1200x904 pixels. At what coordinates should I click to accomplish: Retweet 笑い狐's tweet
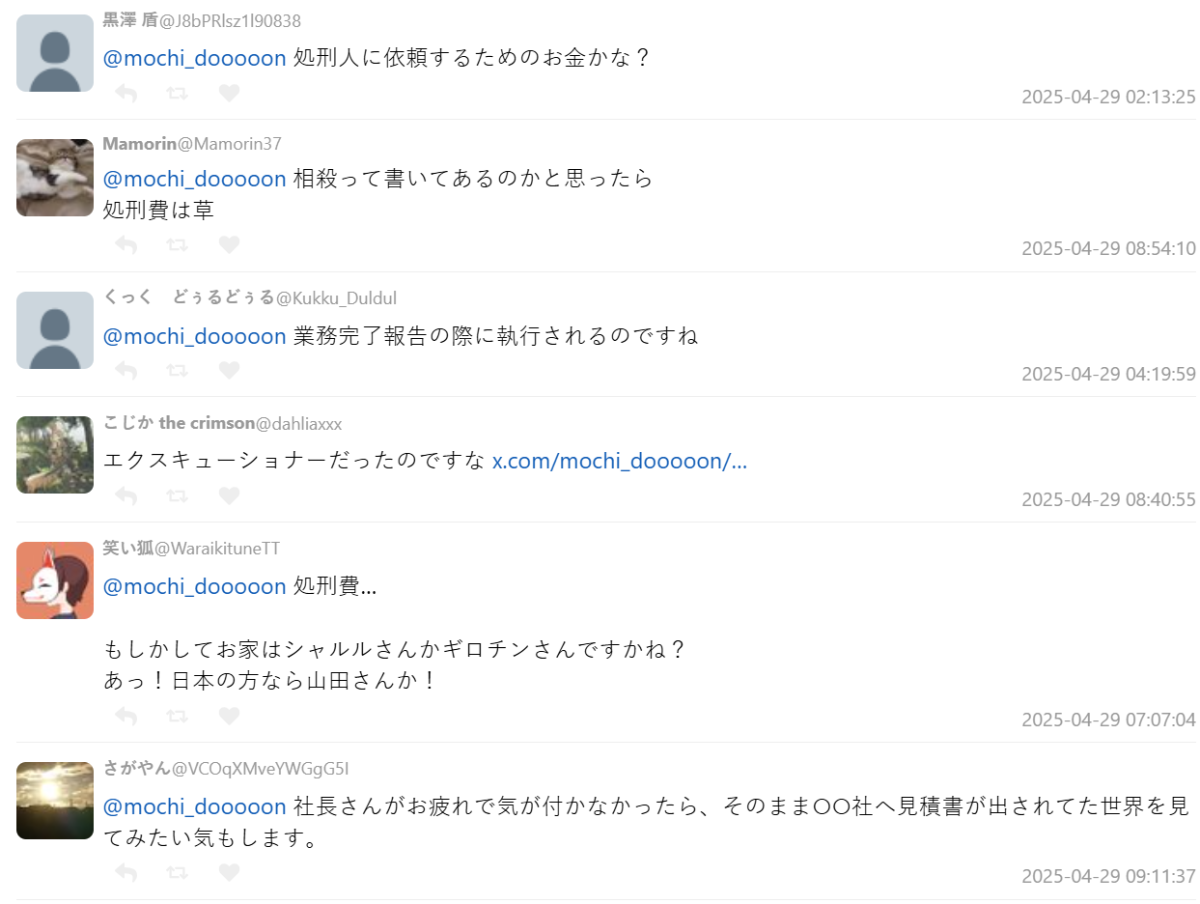click(178, 715)
